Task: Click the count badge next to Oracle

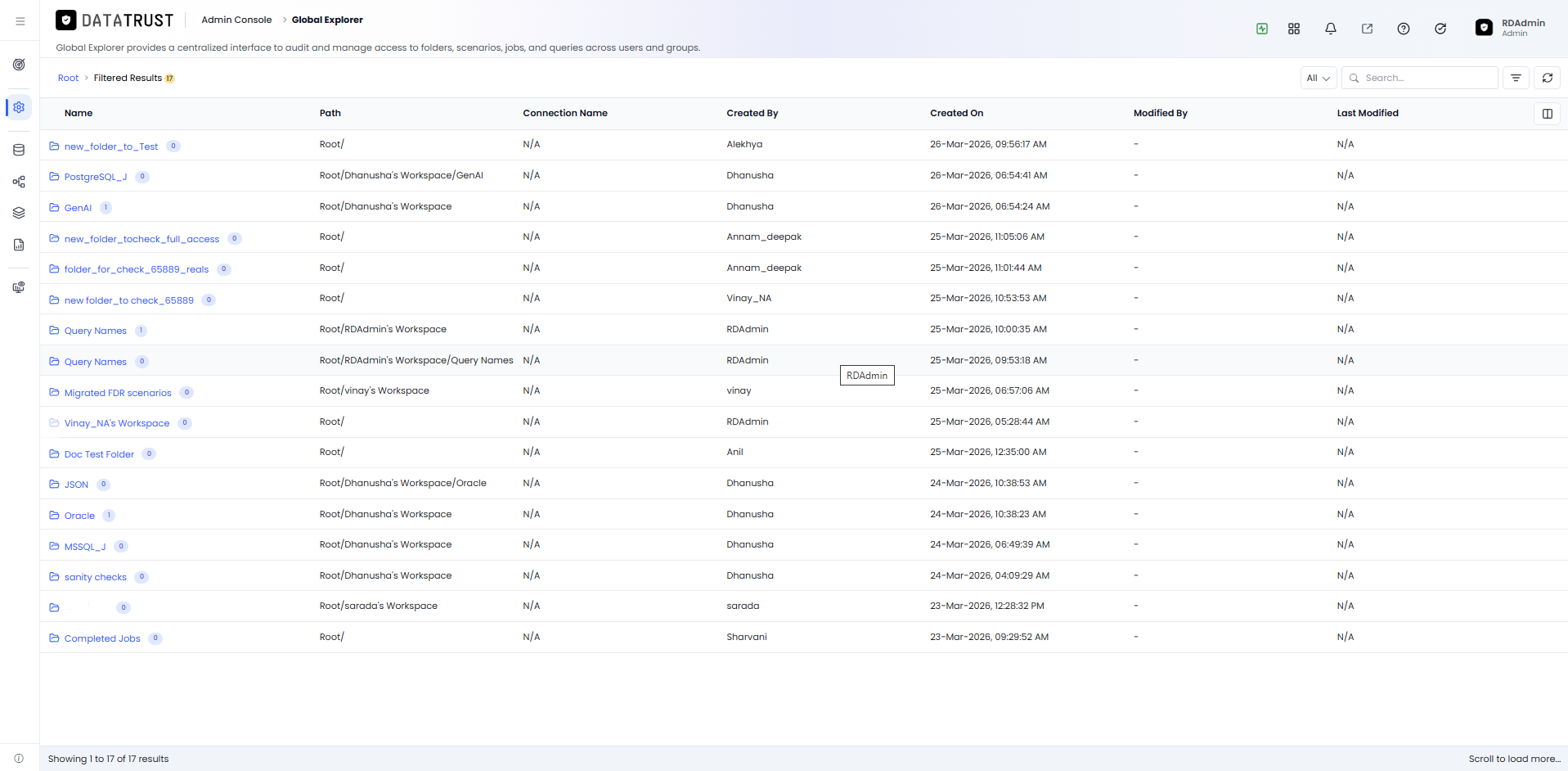Action: [109, 516]
